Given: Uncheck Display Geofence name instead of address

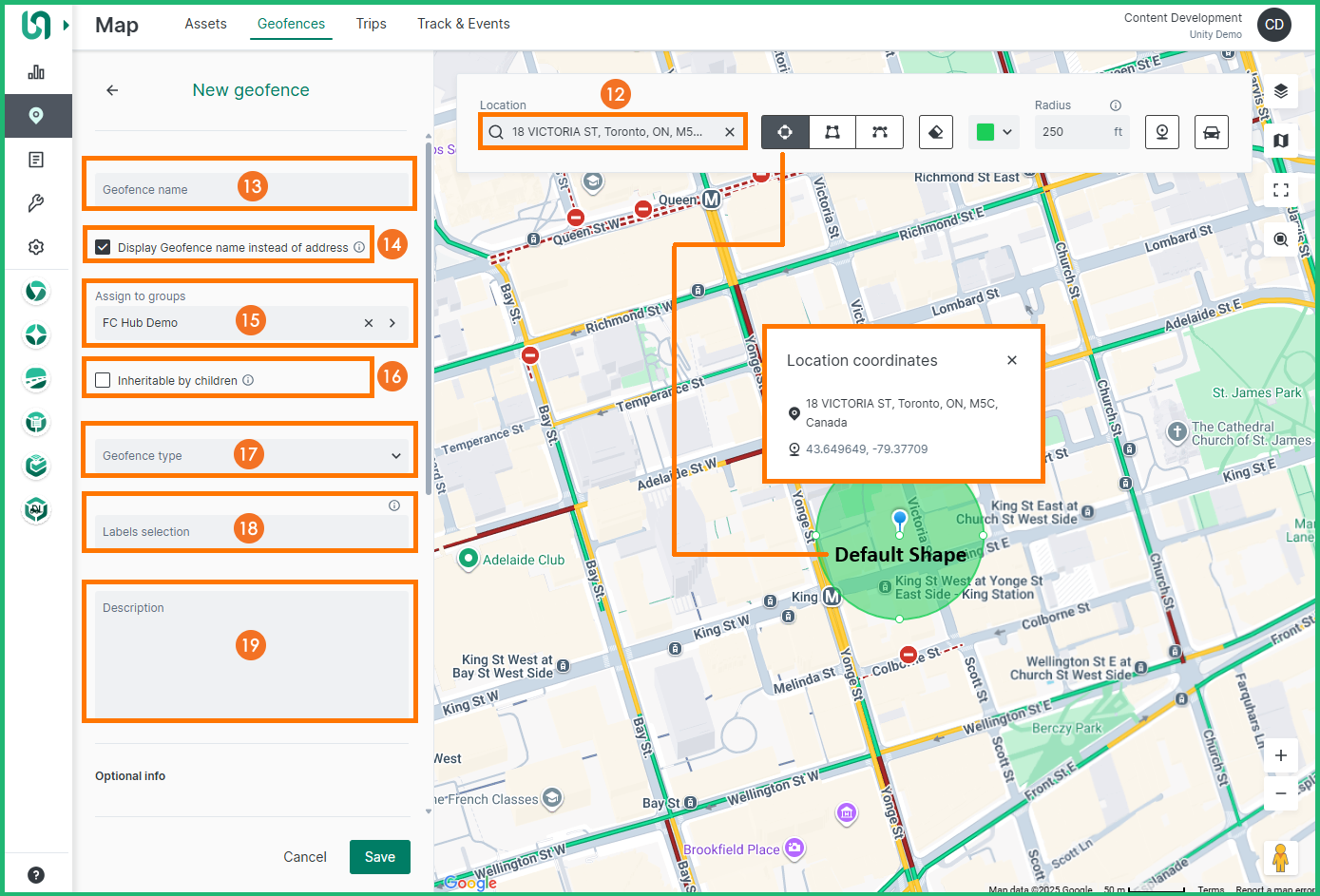Looking at the screenshot, I should tap(103, 247).
